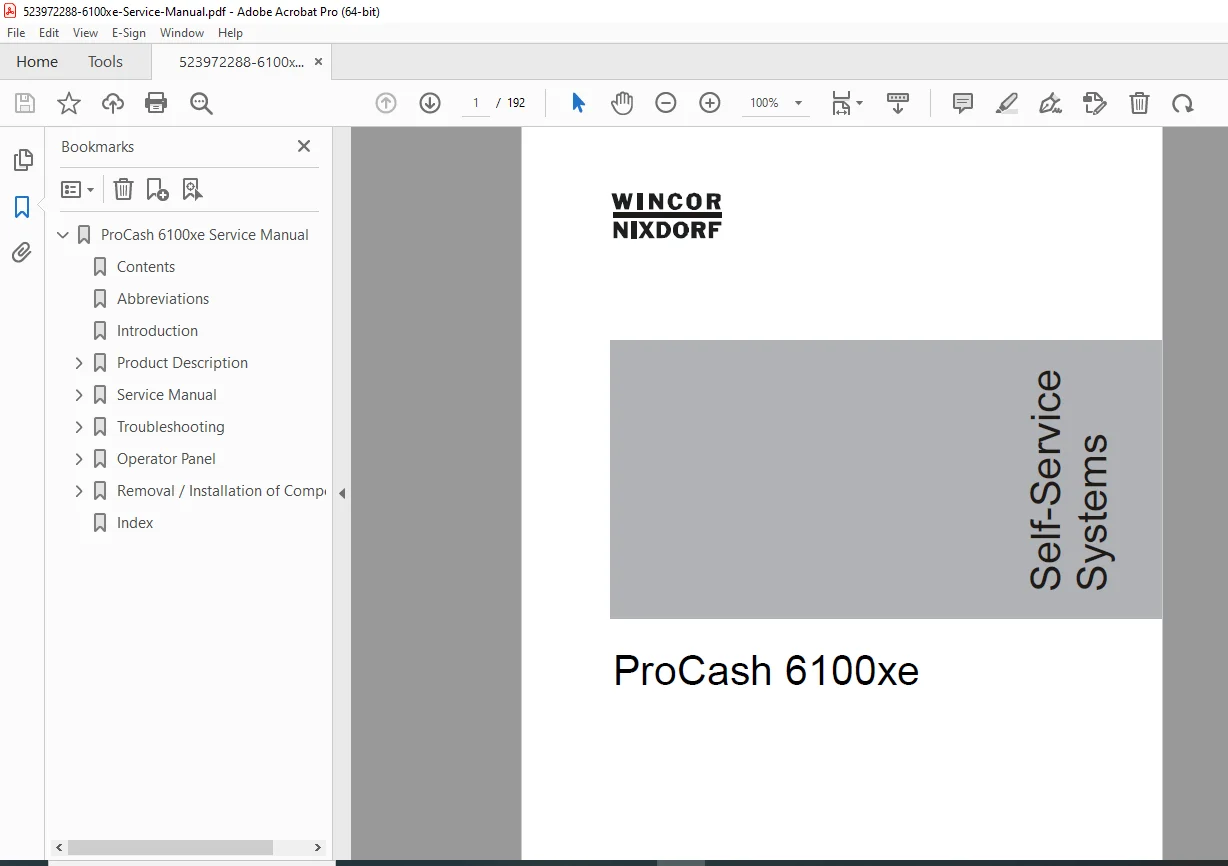The height and width of the screenshot is (866, 1228).
Task: Expand the Removal / Installation bookmark
Action: click(79, 491)
